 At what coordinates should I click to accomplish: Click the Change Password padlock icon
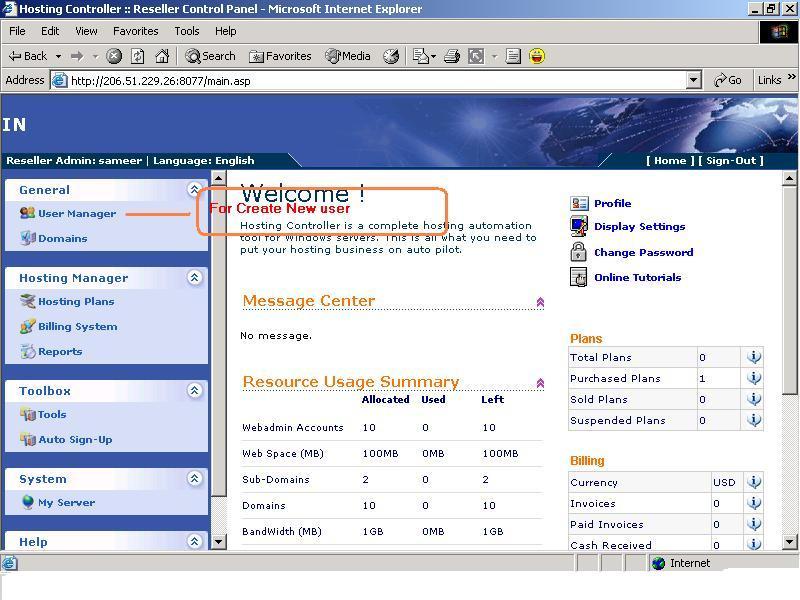point(579,252)
